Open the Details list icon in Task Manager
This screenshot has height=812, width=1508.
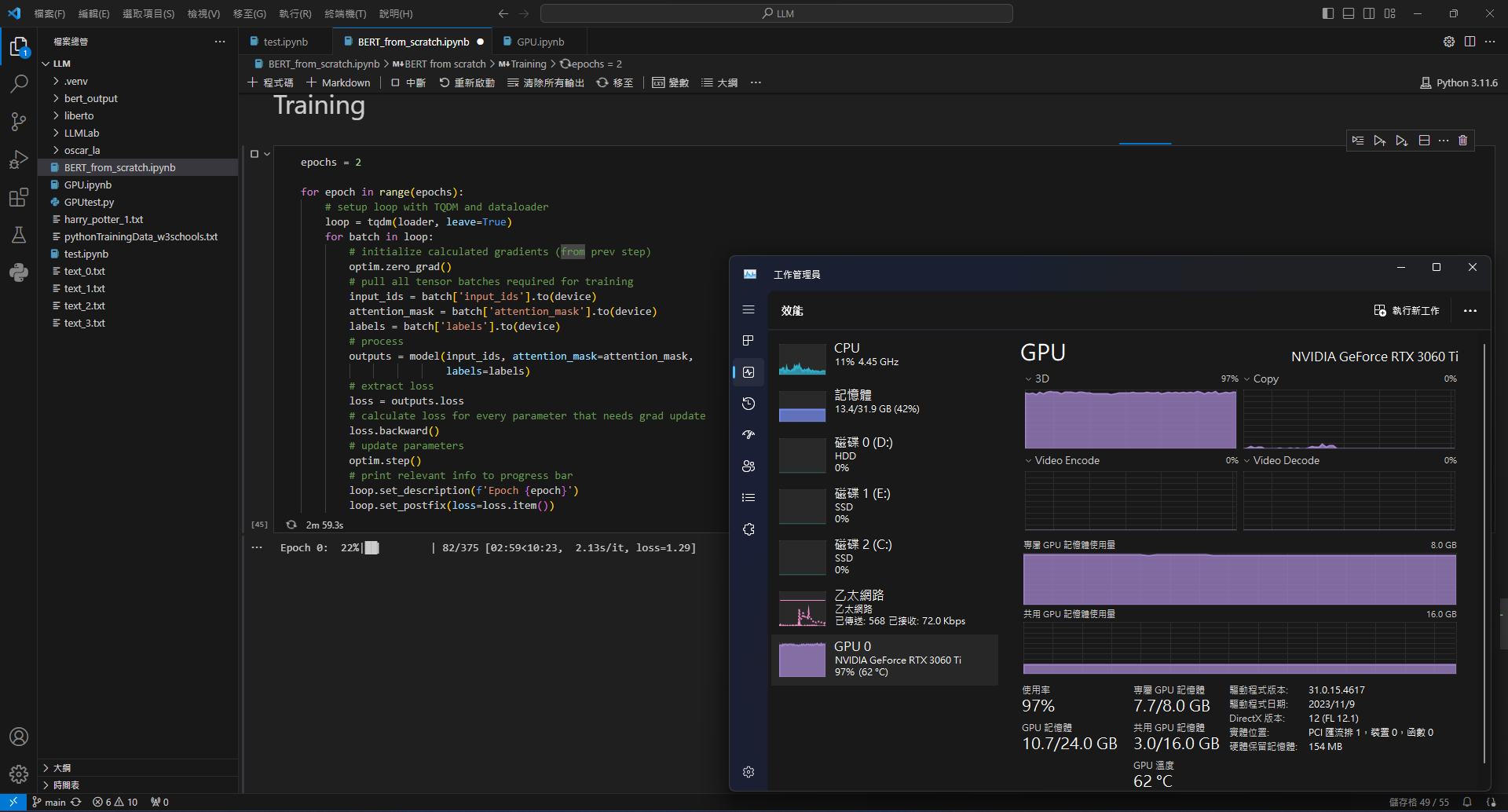click(x=748, y=497)
